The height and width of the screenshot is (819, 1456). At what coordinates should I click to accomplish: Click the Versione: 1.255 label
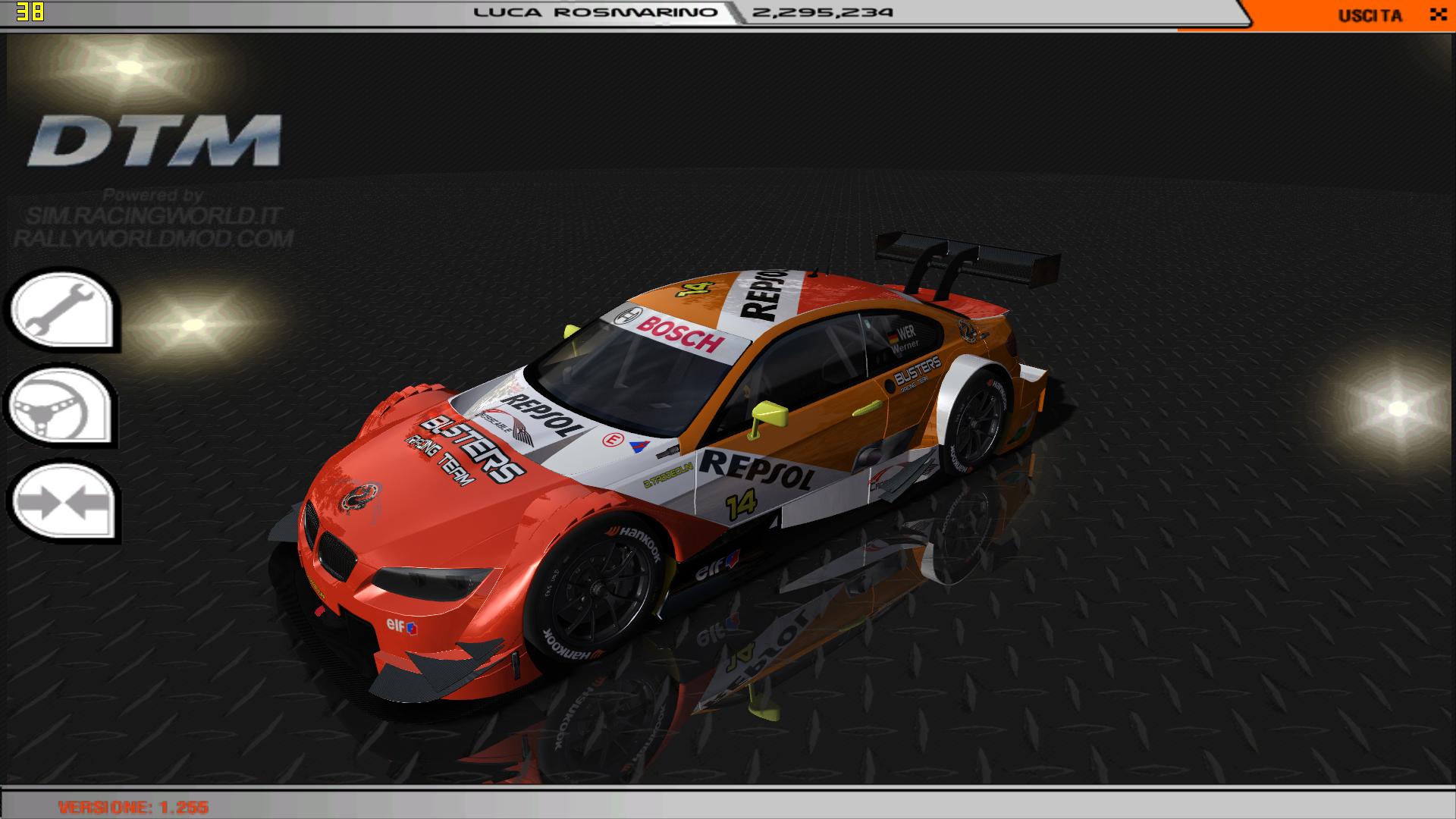coord(133,807)
